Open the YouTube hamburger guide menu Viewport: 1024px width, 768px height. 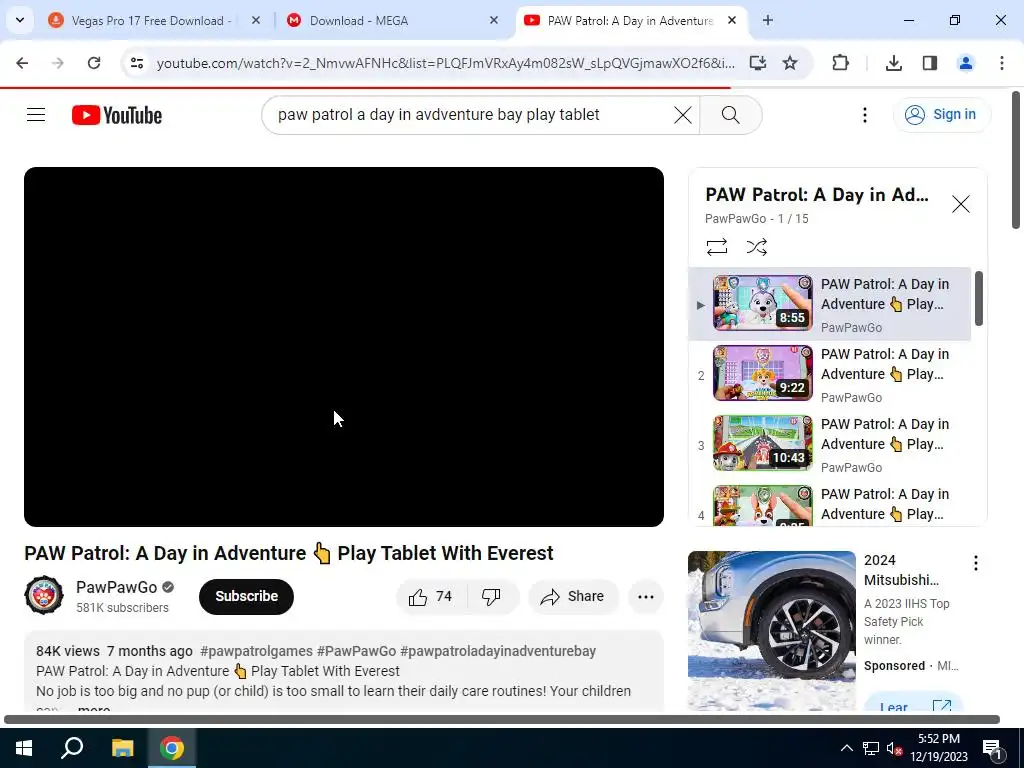(x=36, y=115)
